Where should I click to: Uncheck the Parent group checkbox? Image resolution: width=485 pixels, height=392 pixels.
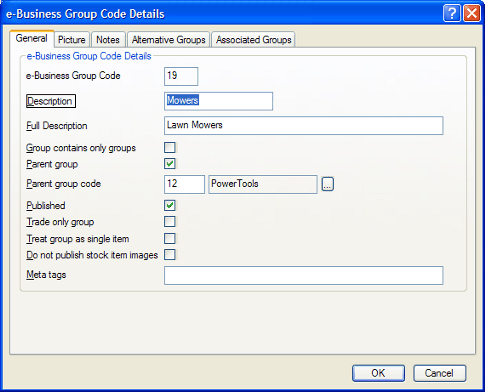(x=170, y=164)
